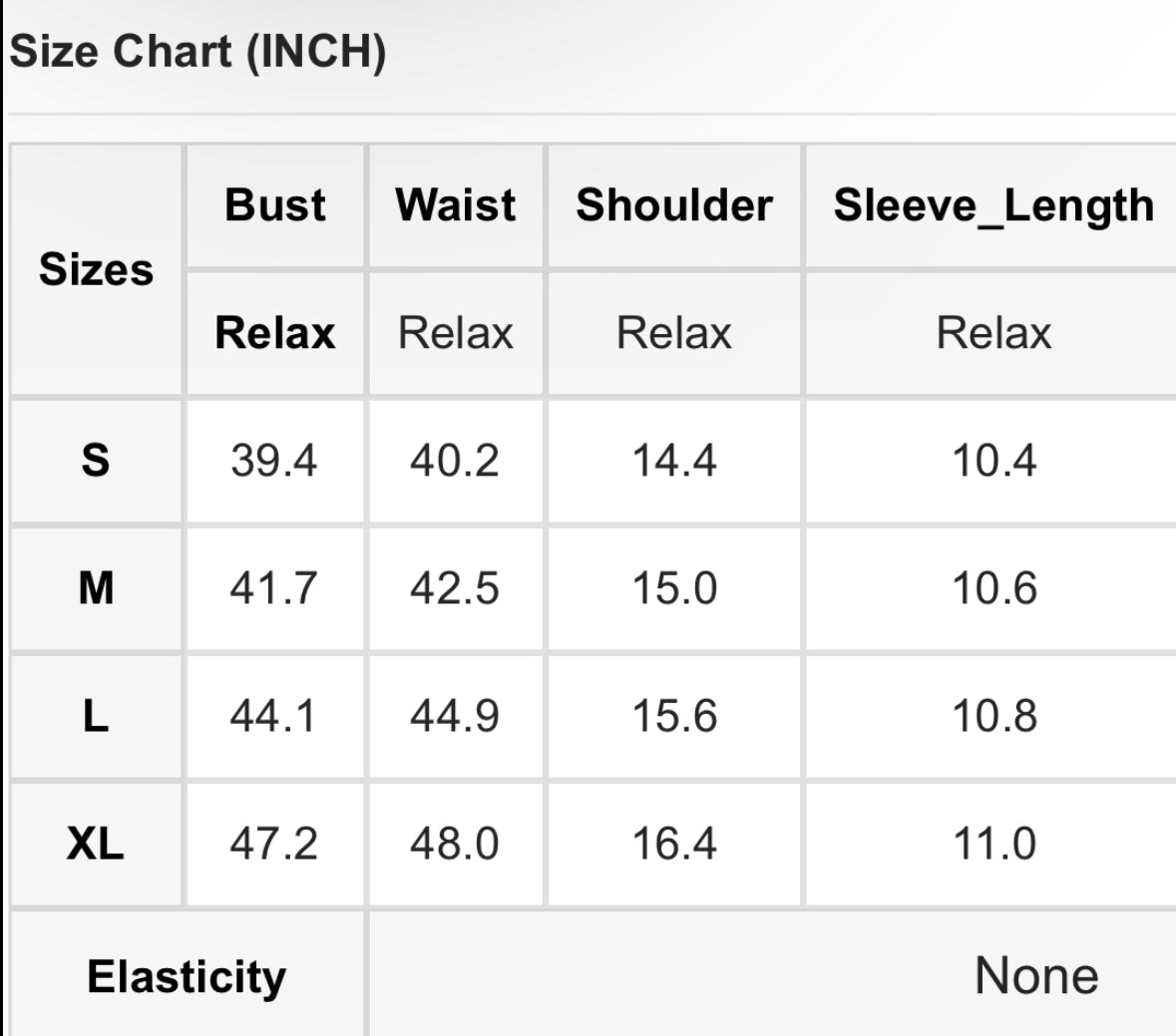Click the Sleeve_Length column header
Screen dimensions: 1176x1036
993,205
